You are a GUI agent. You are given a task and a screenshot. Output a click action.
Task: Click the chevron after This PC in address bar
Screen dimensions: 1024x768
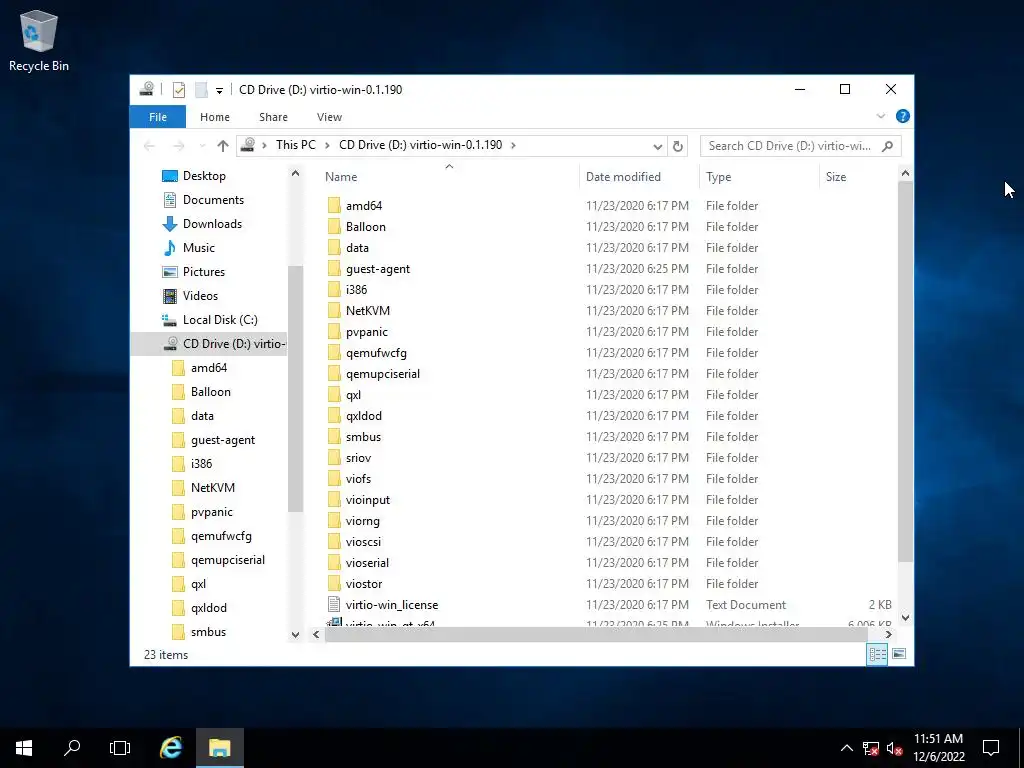[327, 145]
